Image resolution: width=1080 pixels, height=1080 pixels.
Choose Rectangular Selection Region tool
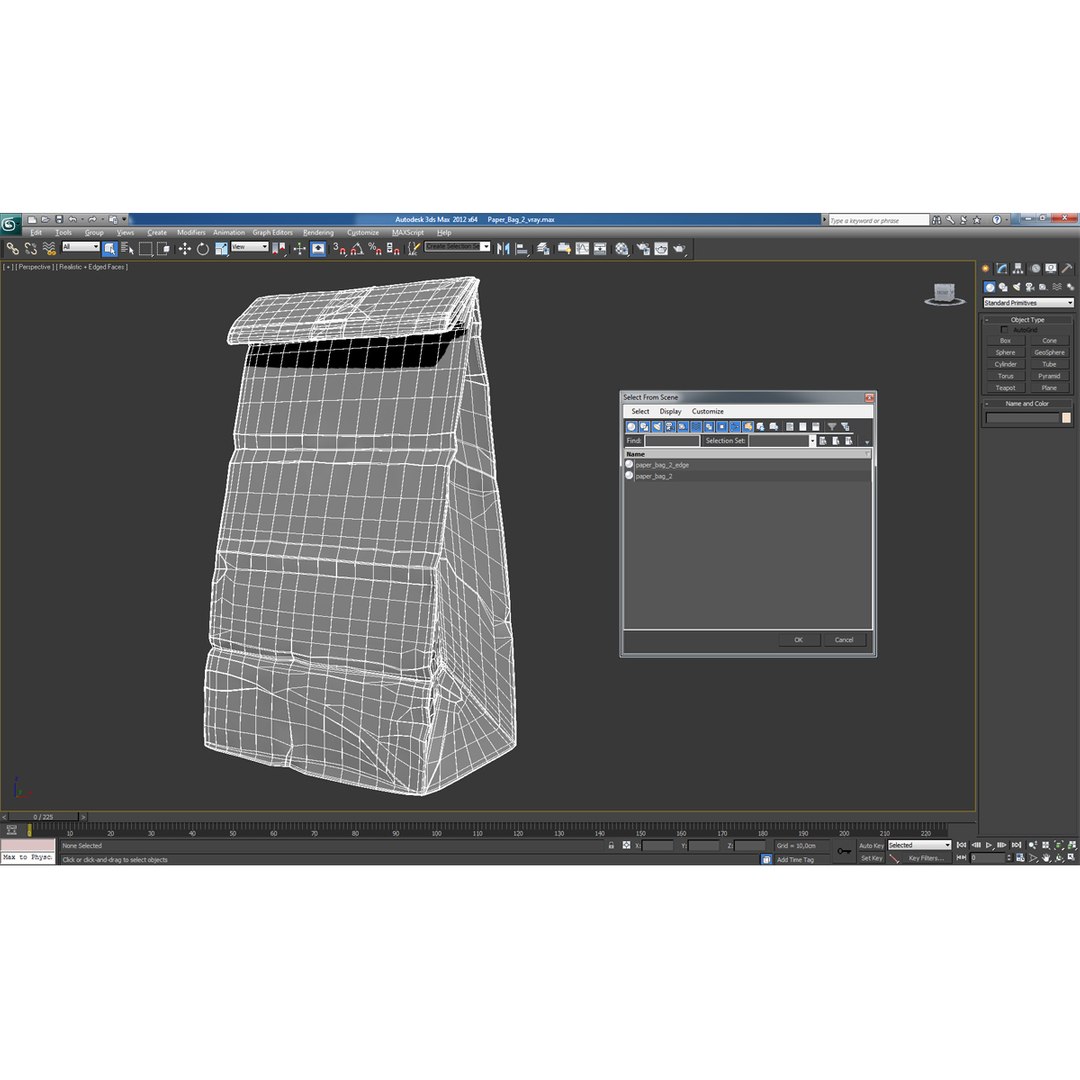coord(145,249)
